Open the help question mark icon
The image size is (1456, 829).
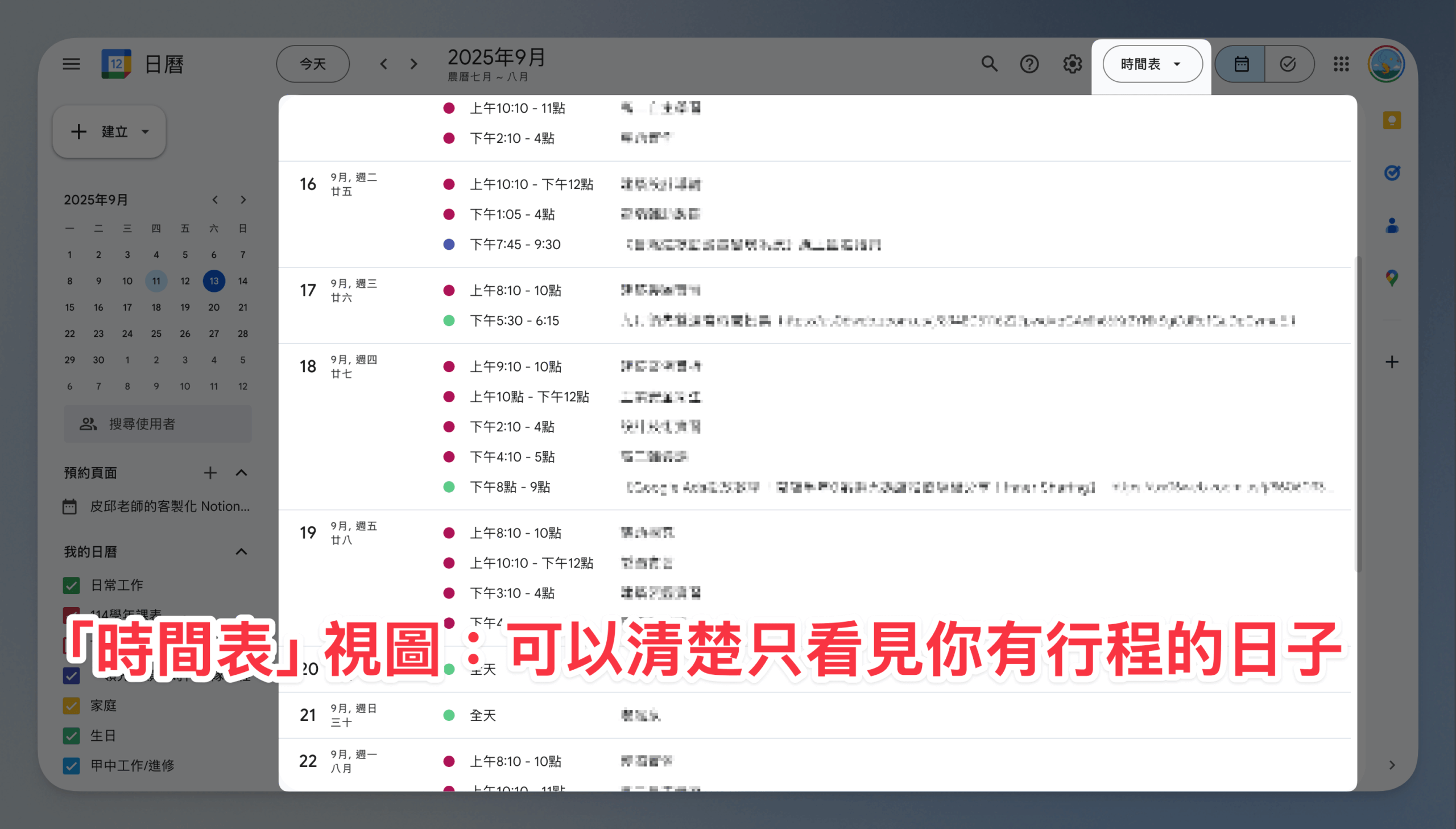point(1029,64)
